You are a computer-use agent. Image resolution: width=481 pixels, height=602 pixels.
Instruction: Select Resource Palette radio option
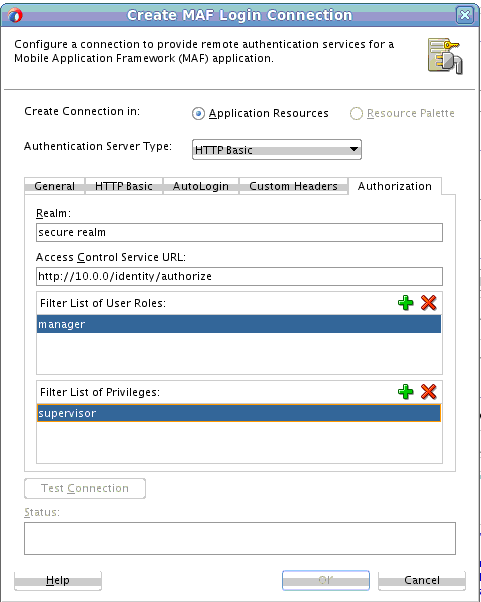pos(356,114)
